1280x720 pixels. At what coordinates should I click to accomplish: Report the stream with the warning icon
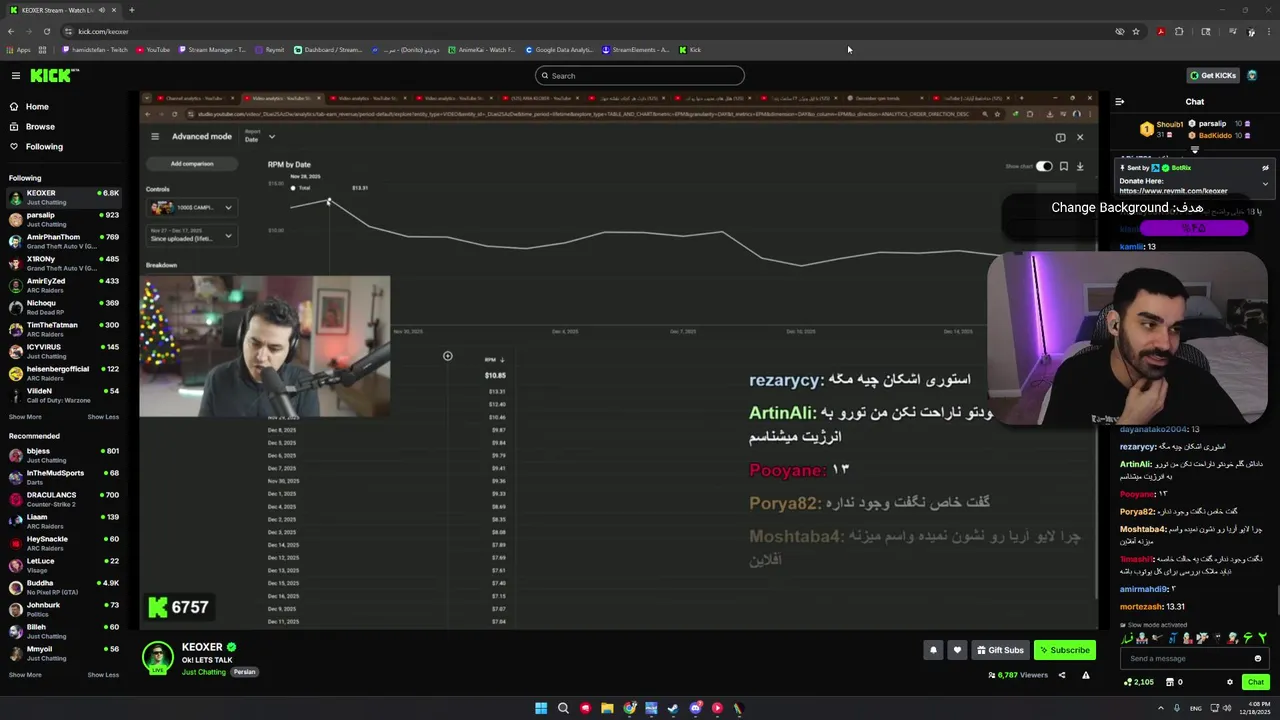[1085, 675]
